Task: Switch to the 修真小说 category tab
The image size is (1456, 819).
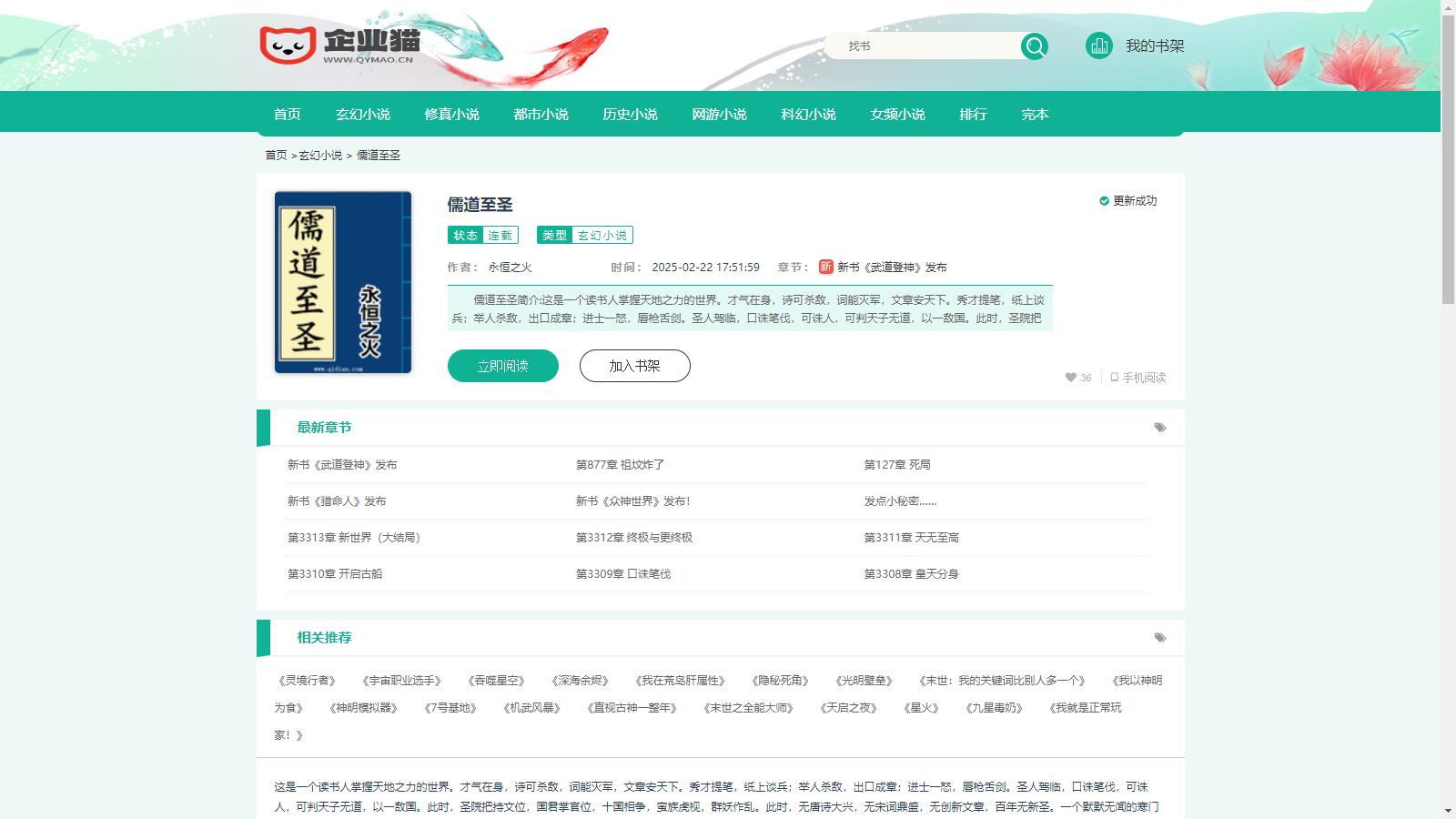Action: [453, 114]
